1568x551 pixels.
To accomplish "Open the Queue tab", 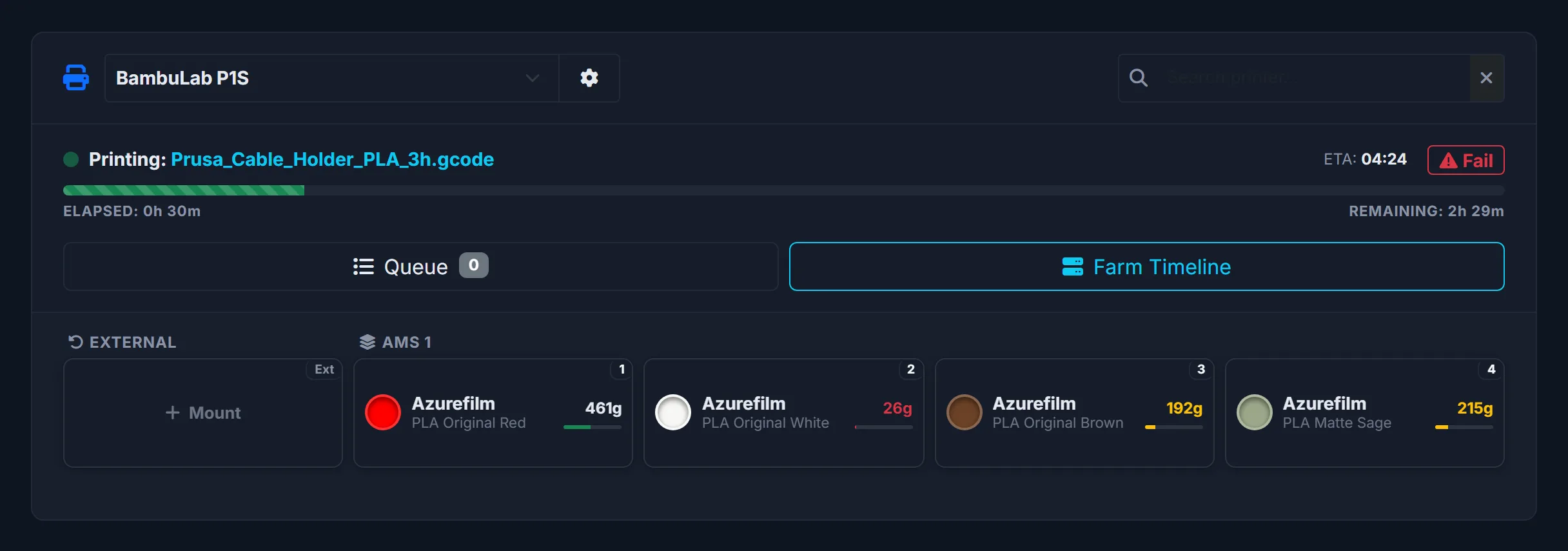I will click(420, 266).
